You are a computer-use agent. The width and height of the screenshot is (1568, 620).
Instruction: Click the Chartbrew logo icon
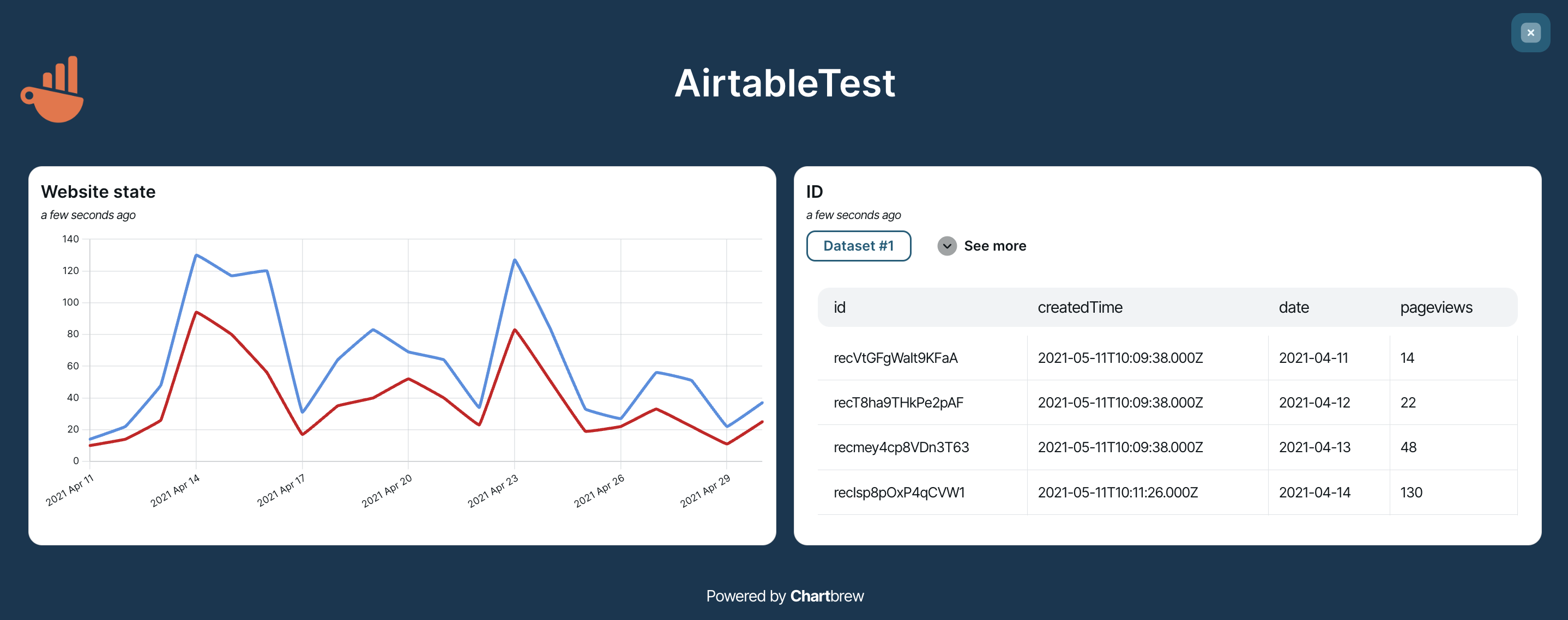51,88
